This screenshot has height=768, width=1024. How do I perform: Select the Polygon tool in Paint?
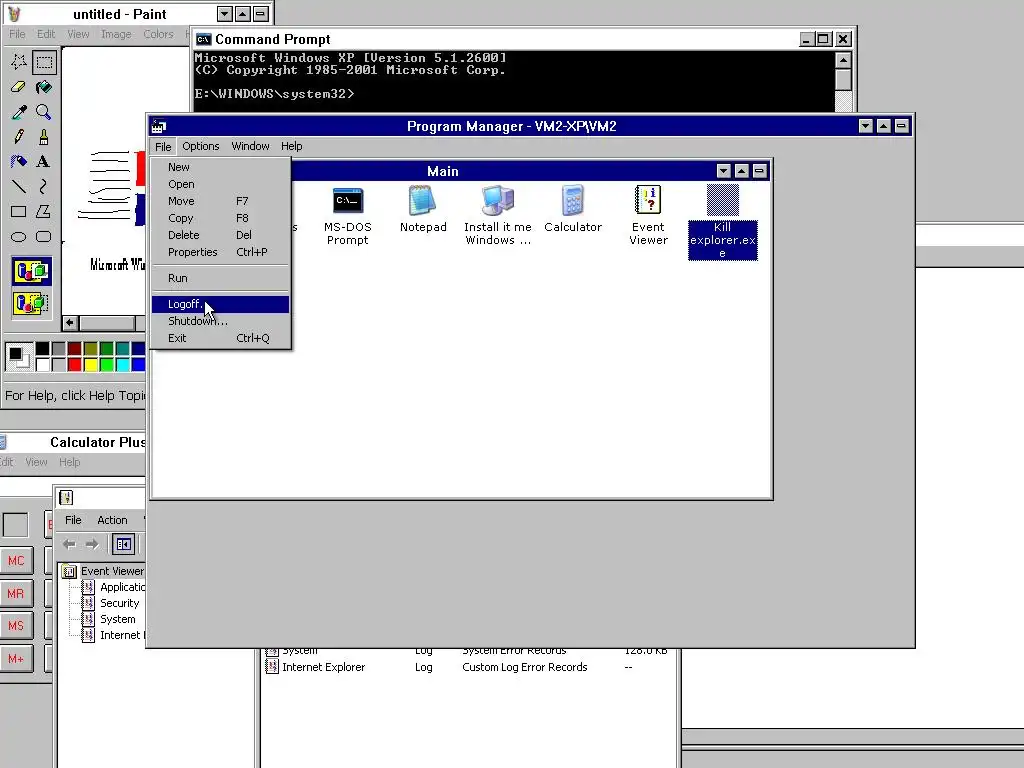pos(44,212)
